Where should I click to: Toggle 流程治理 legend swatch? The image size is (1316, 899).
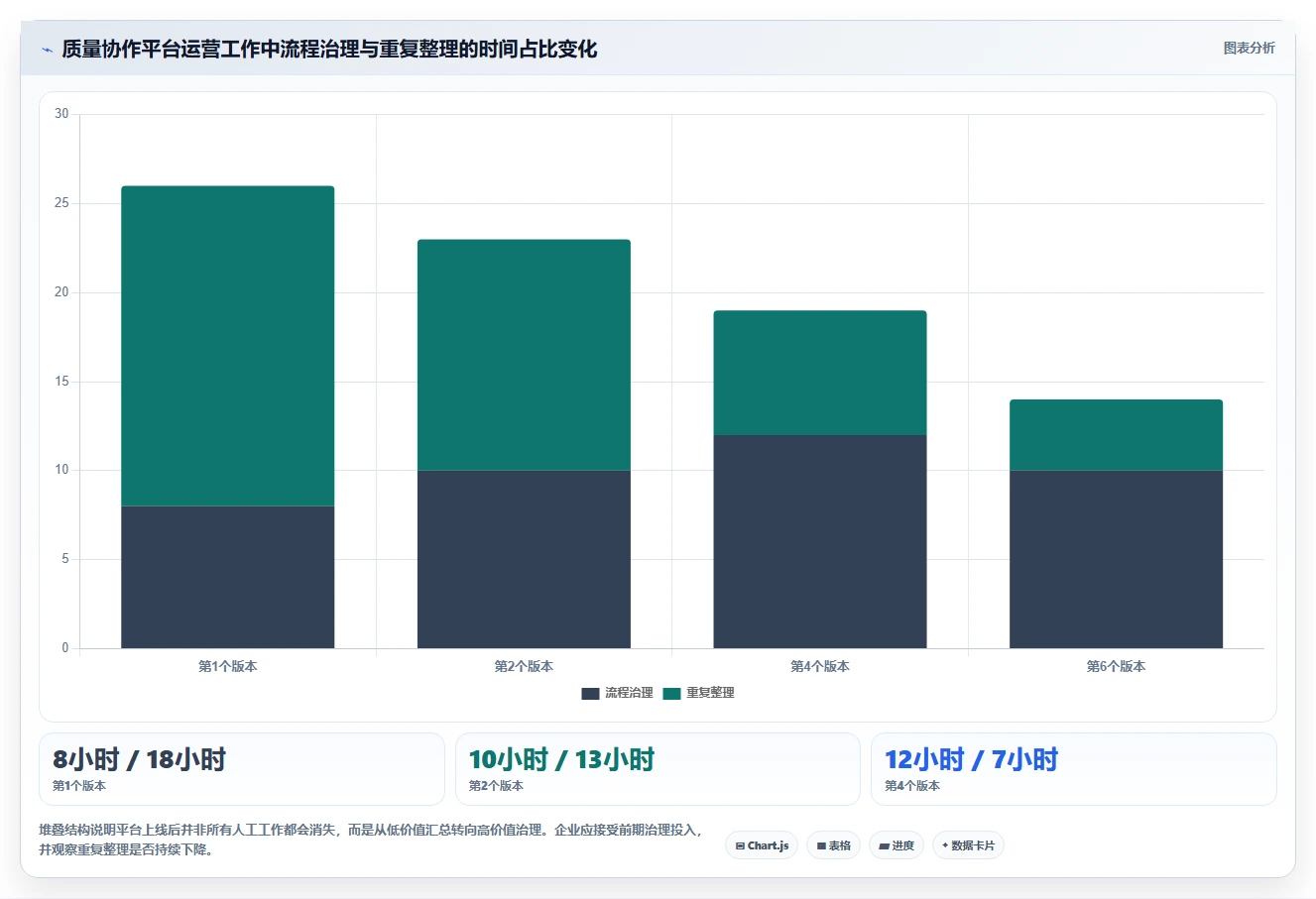pyautogui.click(x=590, y=693)
